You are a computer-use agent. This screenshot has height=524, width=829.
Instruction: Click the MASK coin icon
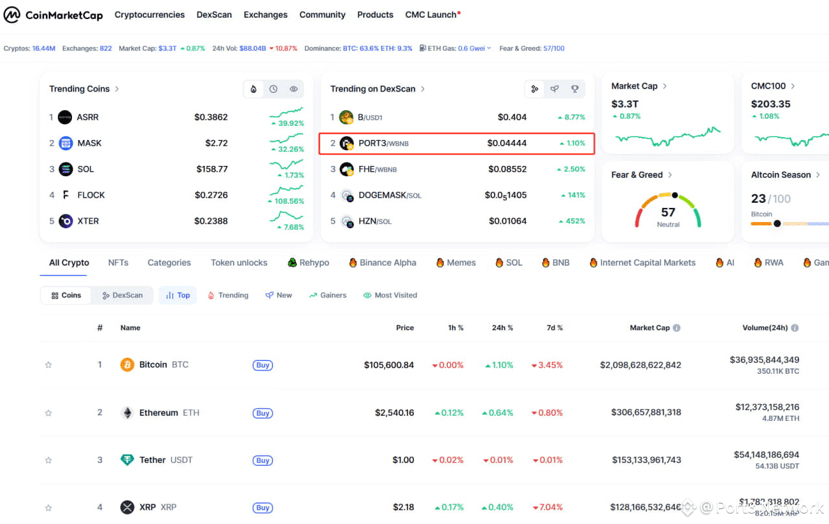pos(66,143)
